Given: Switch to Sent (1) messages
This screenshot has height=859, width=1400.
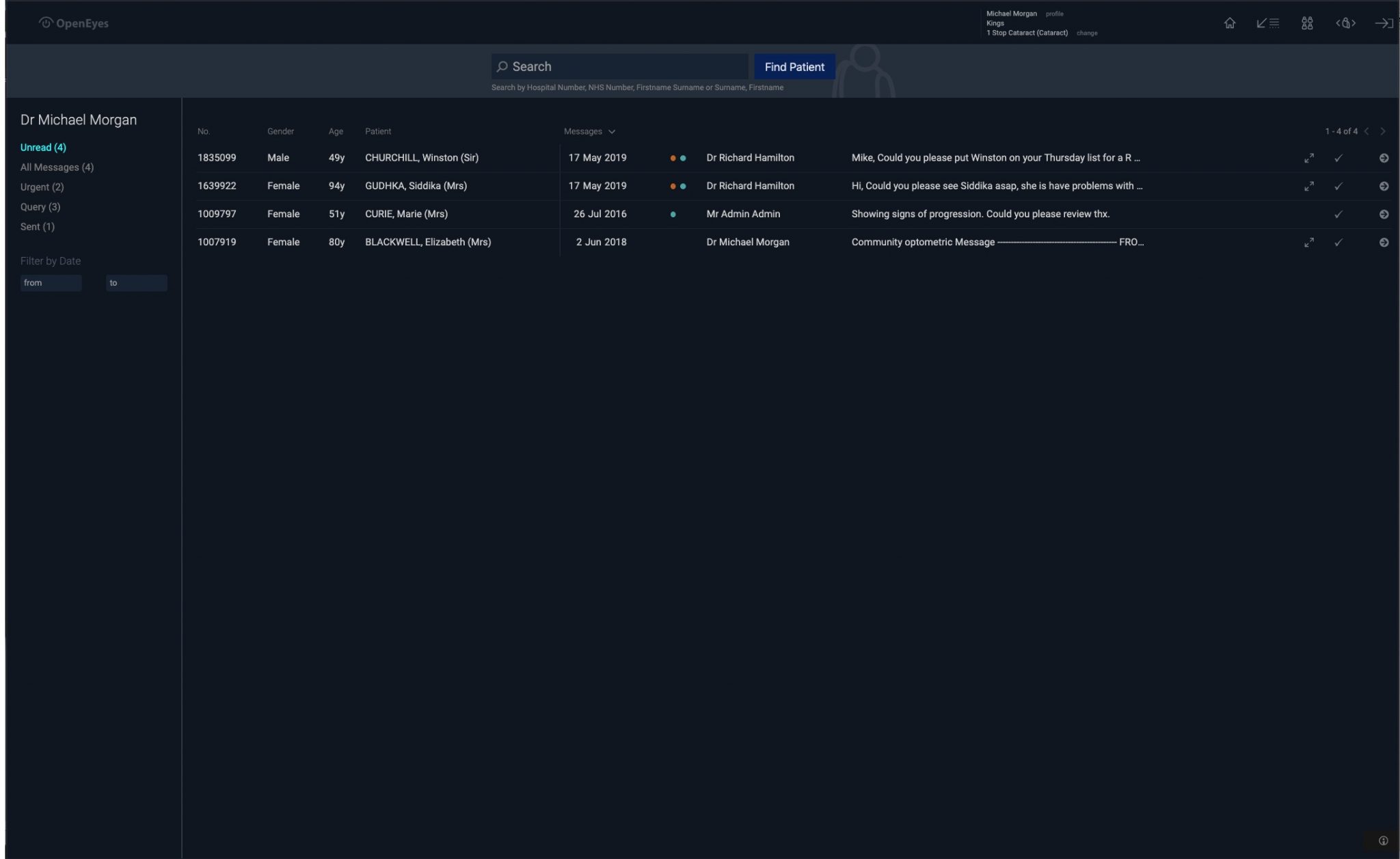Looking at the screenshot, I should click(x=37, y=227).
